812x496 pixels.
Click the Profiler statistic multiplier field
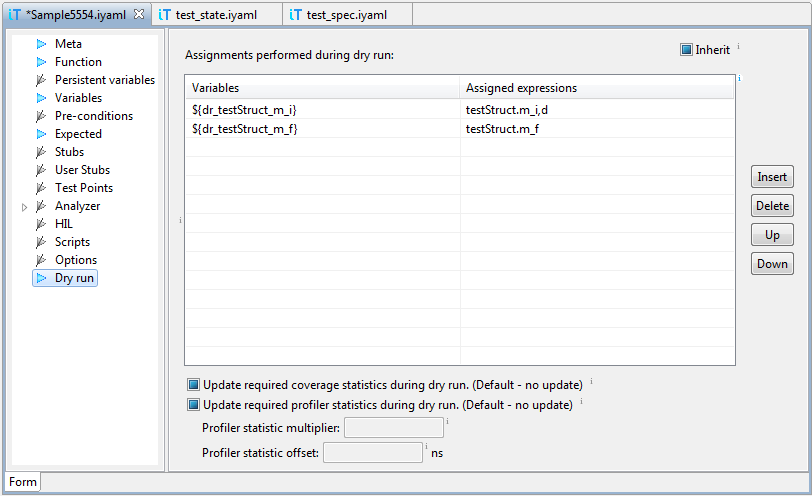[x=393, y=428]
